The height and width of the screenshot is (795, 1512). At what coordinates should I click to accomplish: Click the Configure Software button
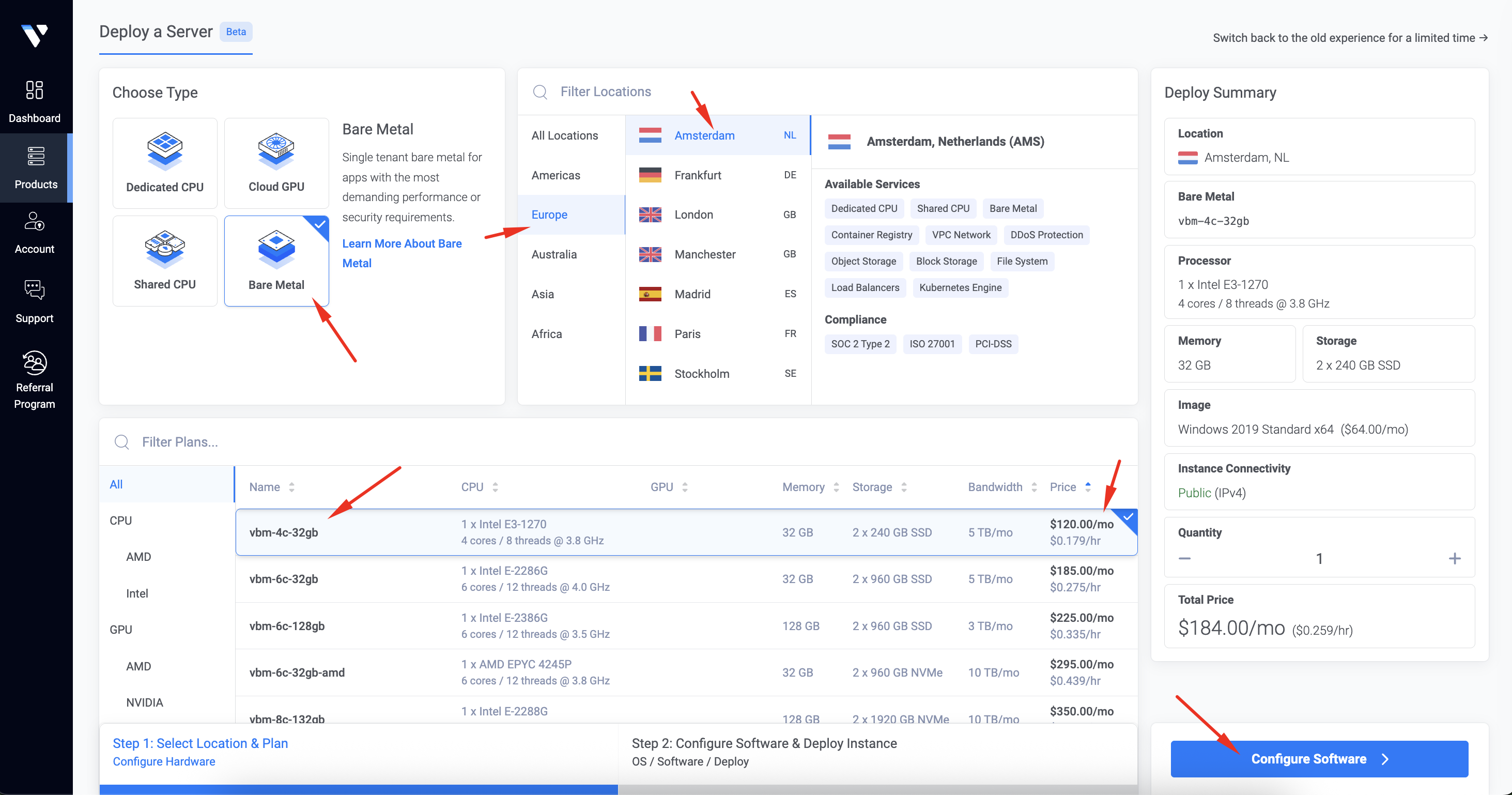(1319, 759)
